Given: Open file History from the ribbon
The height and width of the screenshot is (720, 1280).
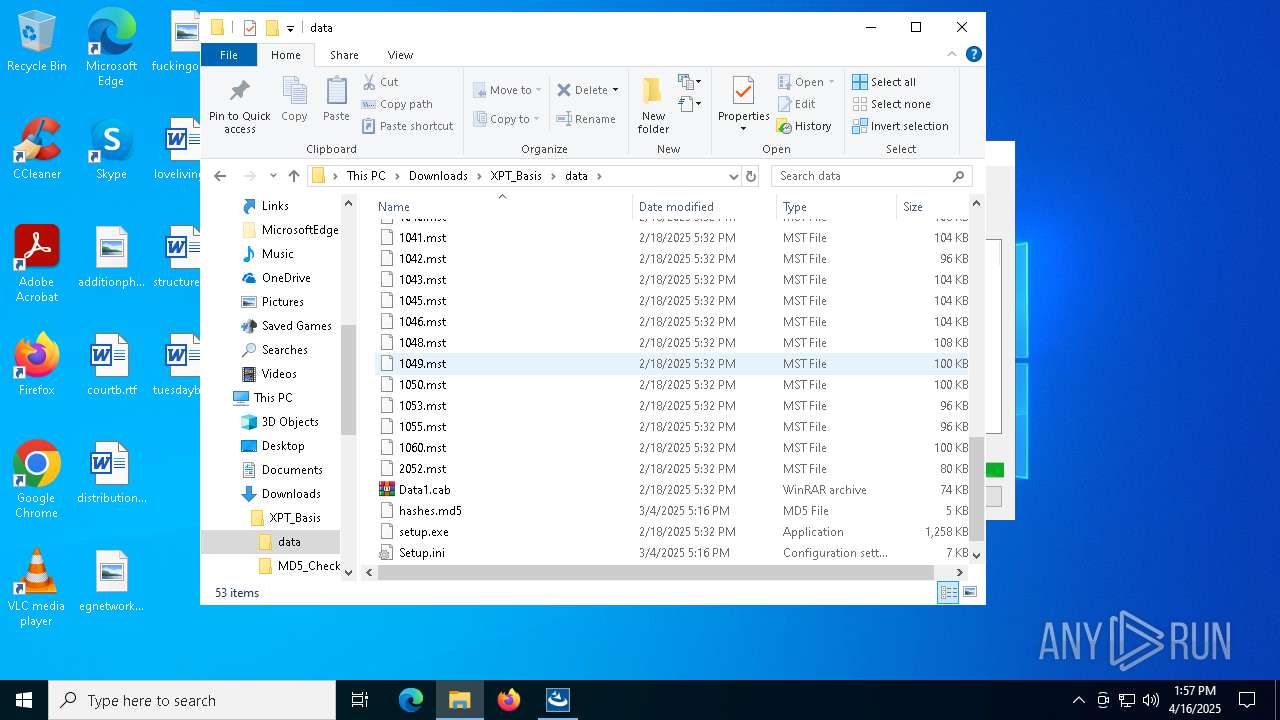Looking at the screenshot, I should [805, 126].
